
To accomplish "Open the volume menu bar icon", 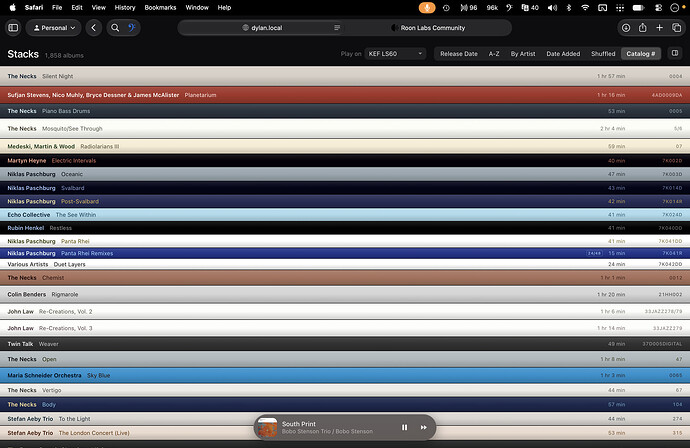I will (x=552, y=7).
